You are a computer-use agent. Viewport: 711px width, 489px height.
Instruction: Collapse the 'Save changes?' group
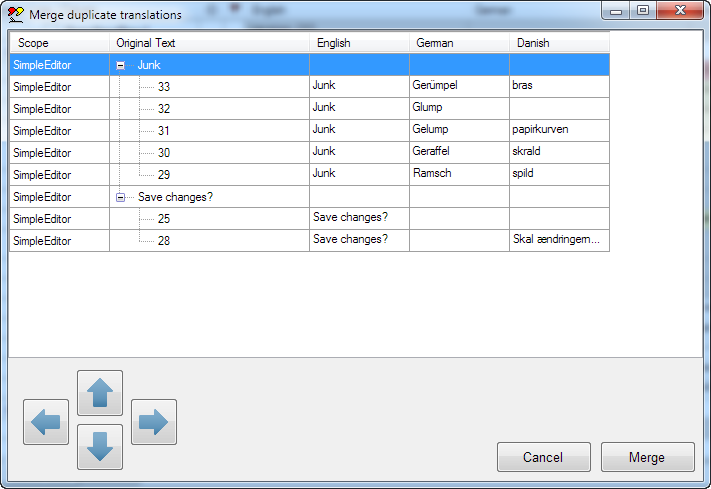point(121,198)
